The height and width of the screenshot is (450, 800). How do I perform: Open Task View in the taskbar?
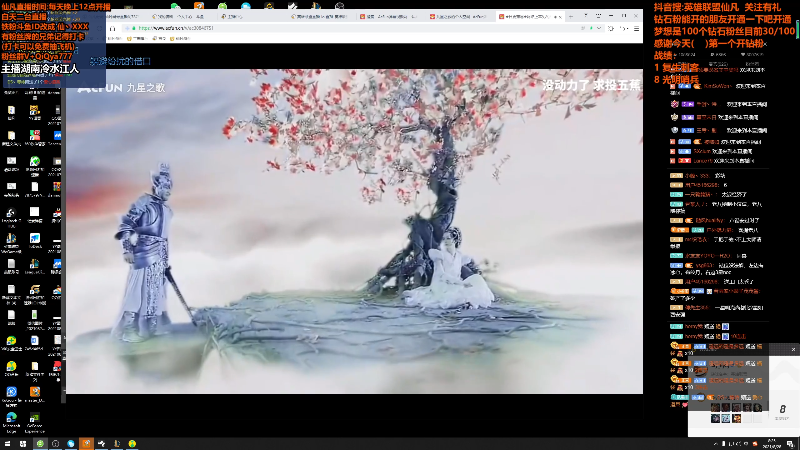pyautogui.click(x=23, y=444)
